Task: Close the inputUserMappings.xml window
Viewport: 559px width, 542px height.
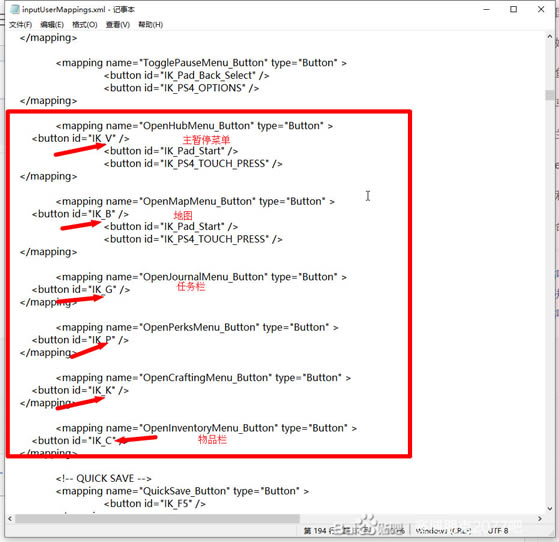Action: click(x=541, y=10)
